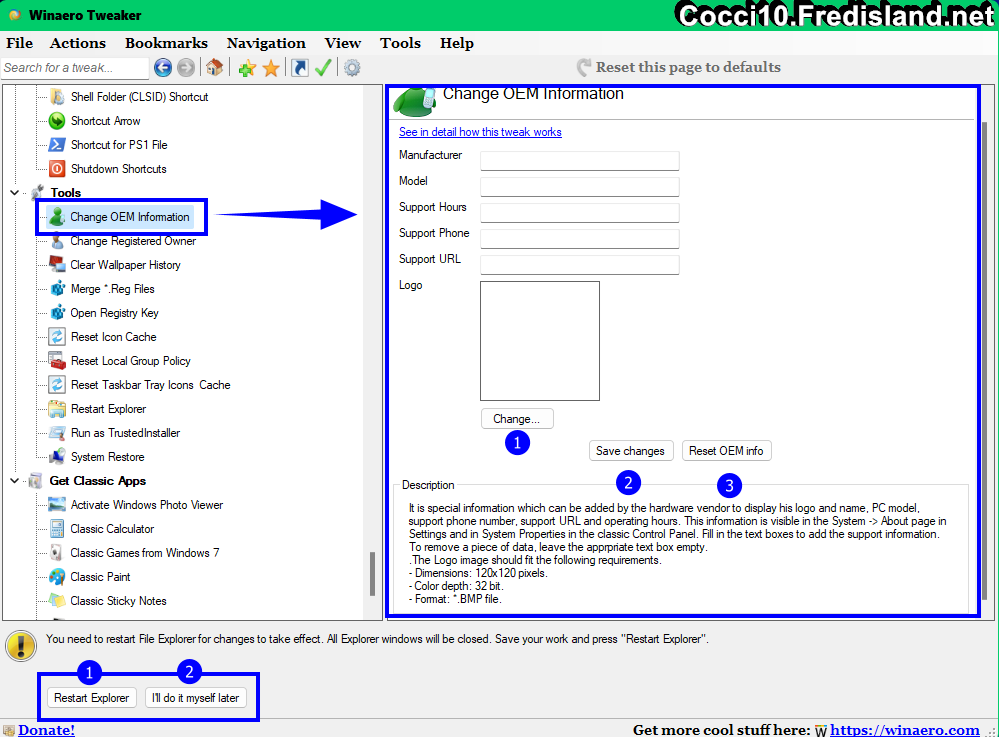999x737 pixels.
Task: Click the Support Phone text field
Action: (580, 239)
